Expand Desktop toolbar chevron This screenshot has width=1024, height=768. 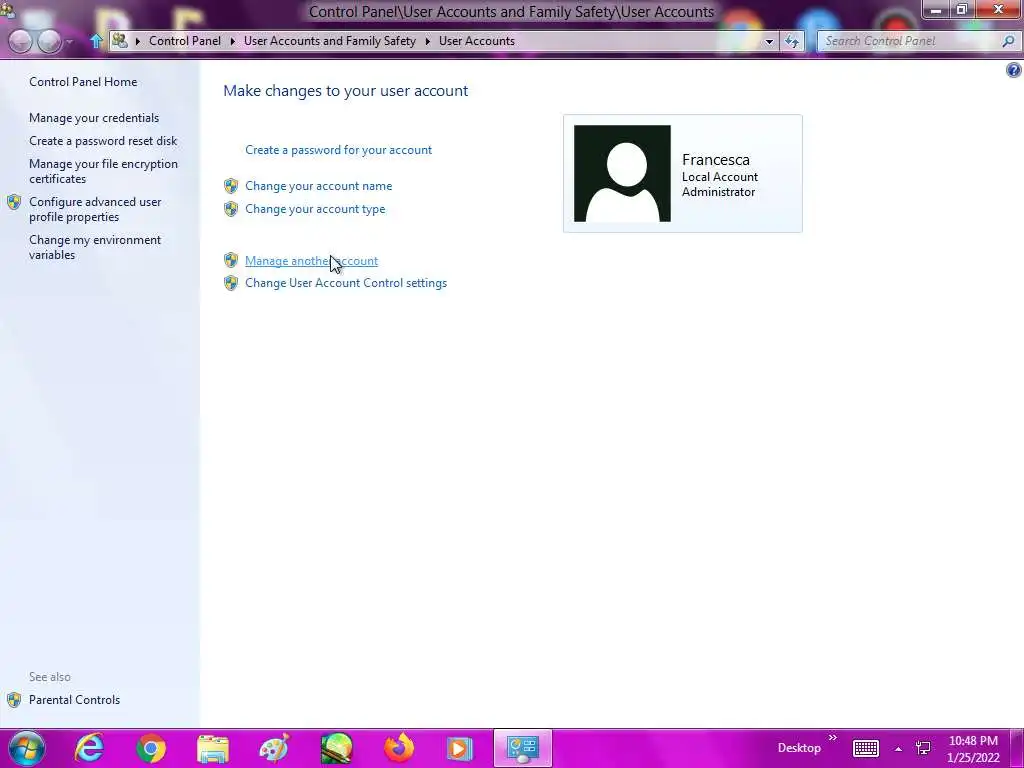(833, 737)
